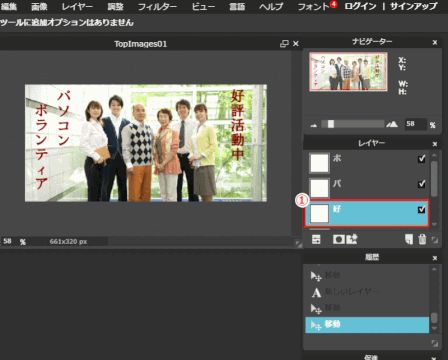The height and width of the screenshot is (360, 448).
Task: Click the history list scroll down arrow
Action: 434,329
